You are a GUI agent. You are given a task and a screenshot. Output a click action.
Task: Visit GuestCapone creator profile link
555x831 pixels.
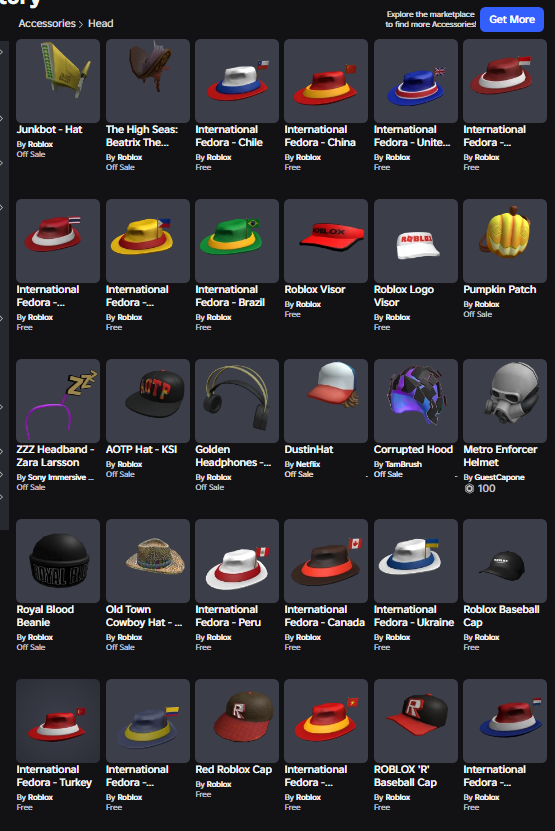click(x=499, y=477)
